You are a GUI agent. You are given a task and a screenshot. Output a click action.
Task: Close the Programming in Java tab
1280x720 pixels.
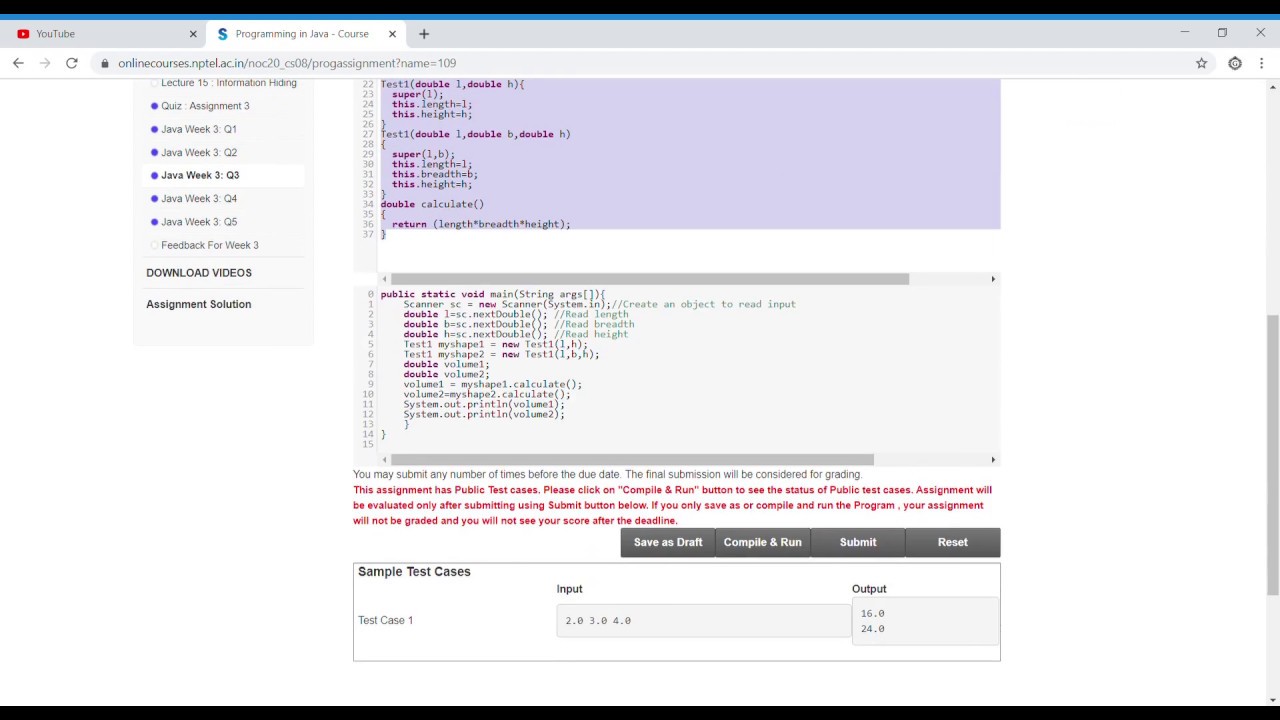click(x=392, y=34)
